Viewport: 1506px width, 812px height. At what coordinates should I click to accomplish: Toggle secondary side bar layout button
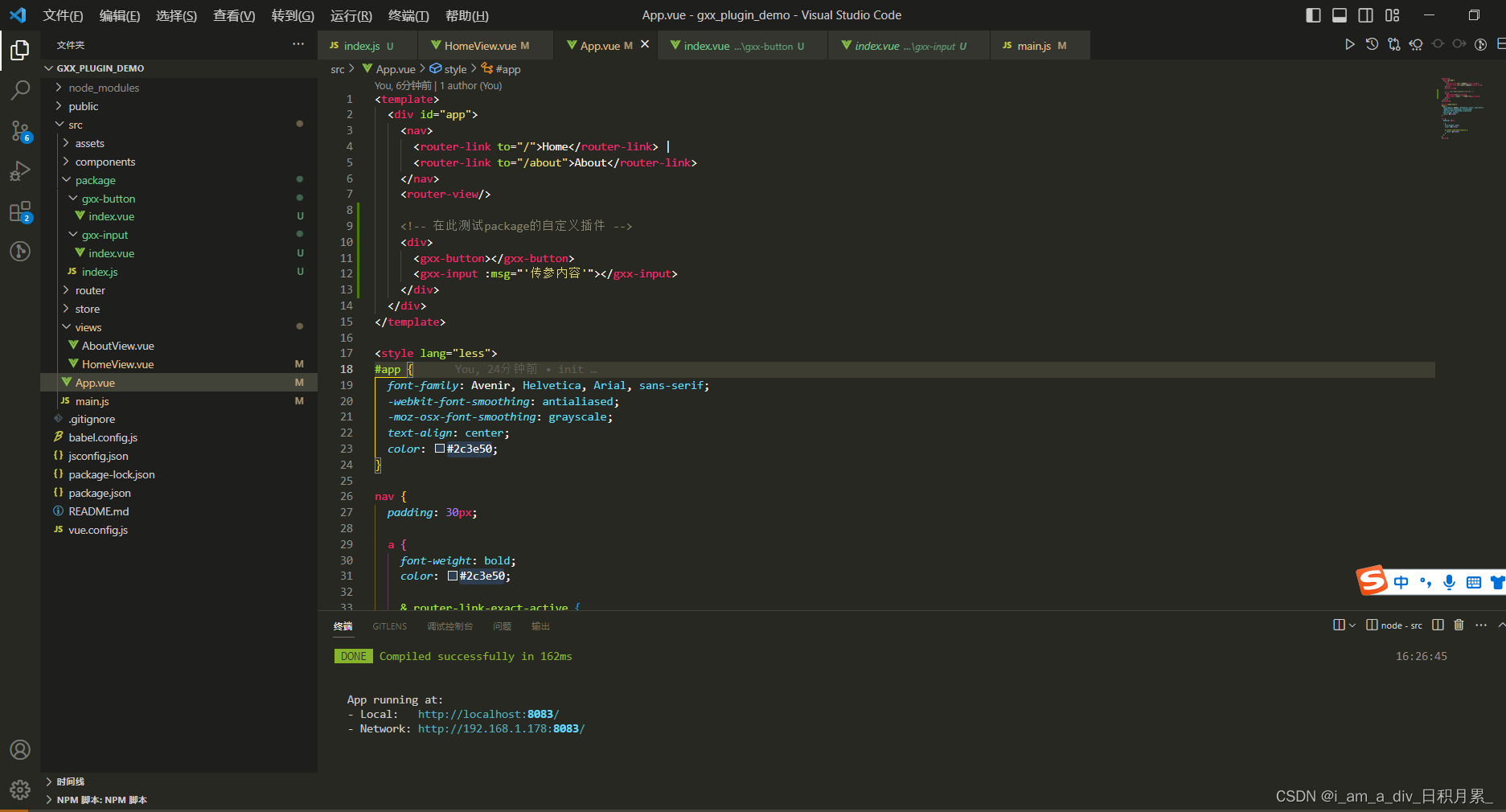(1366, 15)
